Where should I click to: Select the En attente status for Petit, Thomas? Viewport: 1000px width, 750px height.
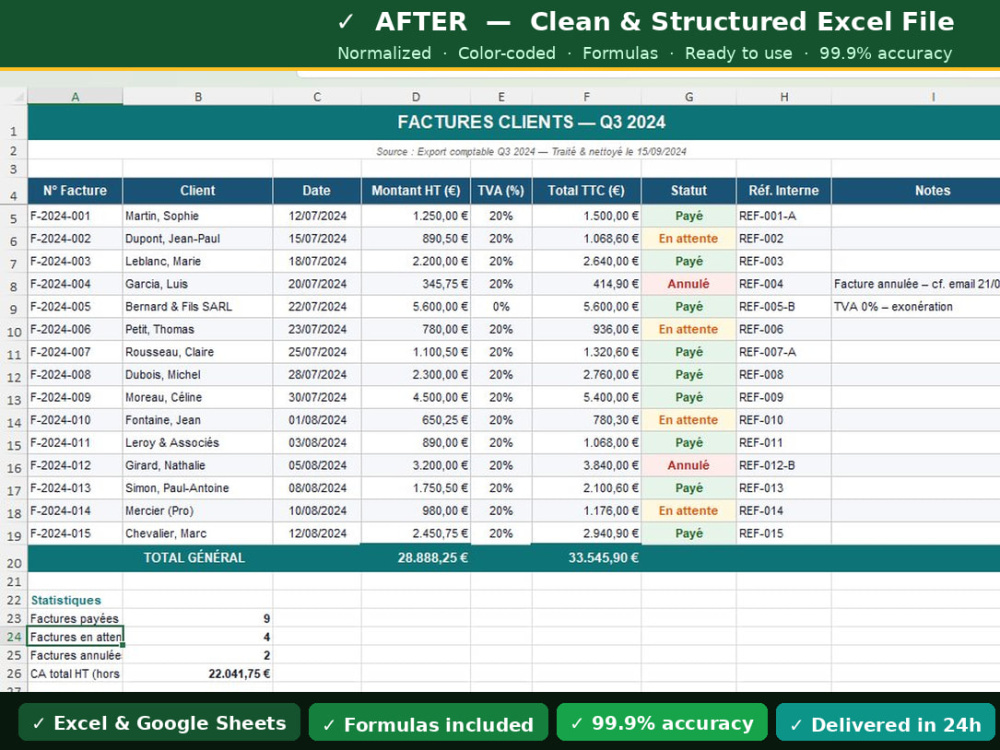689,329
